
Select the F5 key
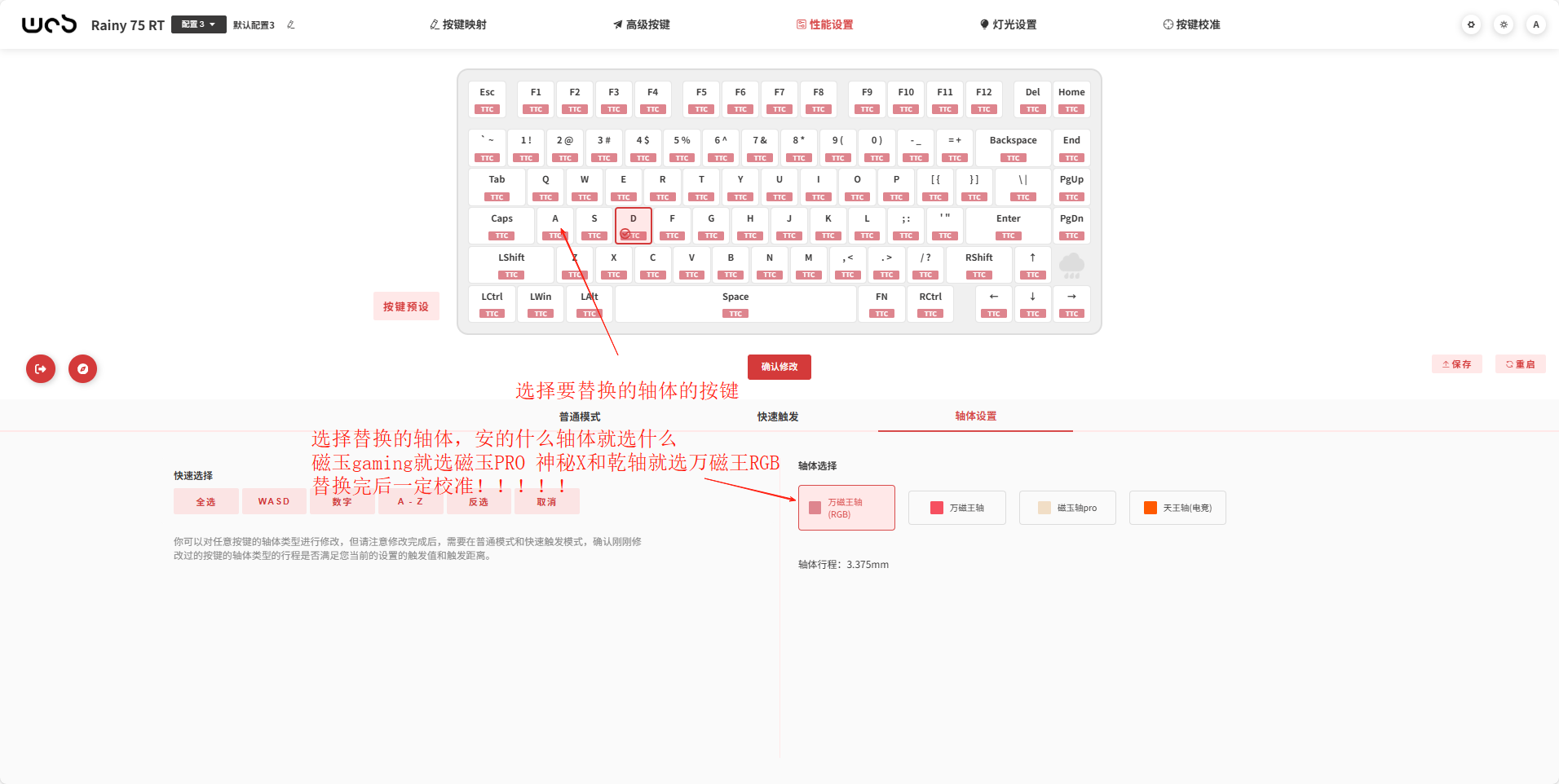pos(701,99)
